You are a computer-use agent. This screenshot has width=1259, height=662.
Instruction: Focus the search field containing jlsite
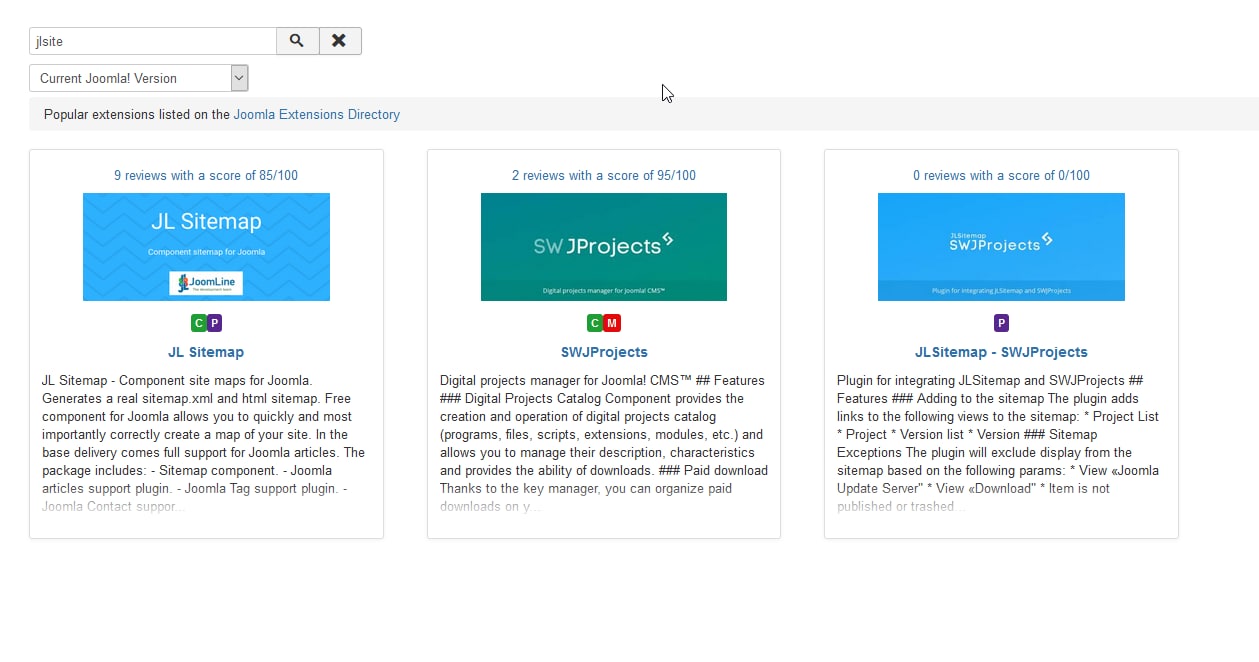pyautogui.click(x=153, y=41)
